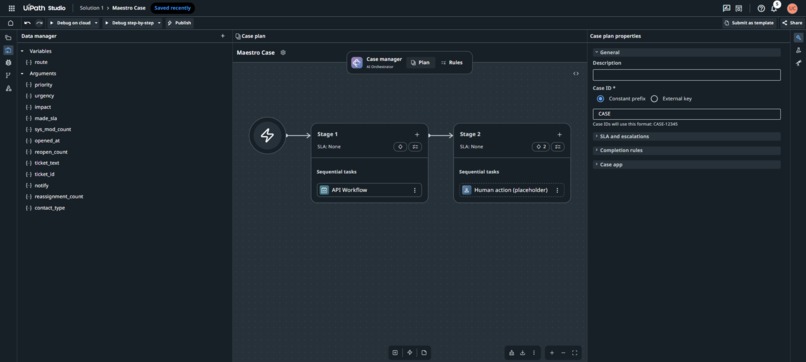Run Debug step-by-step
This screenshot has width=806, height=362.
tap(129, 23)
